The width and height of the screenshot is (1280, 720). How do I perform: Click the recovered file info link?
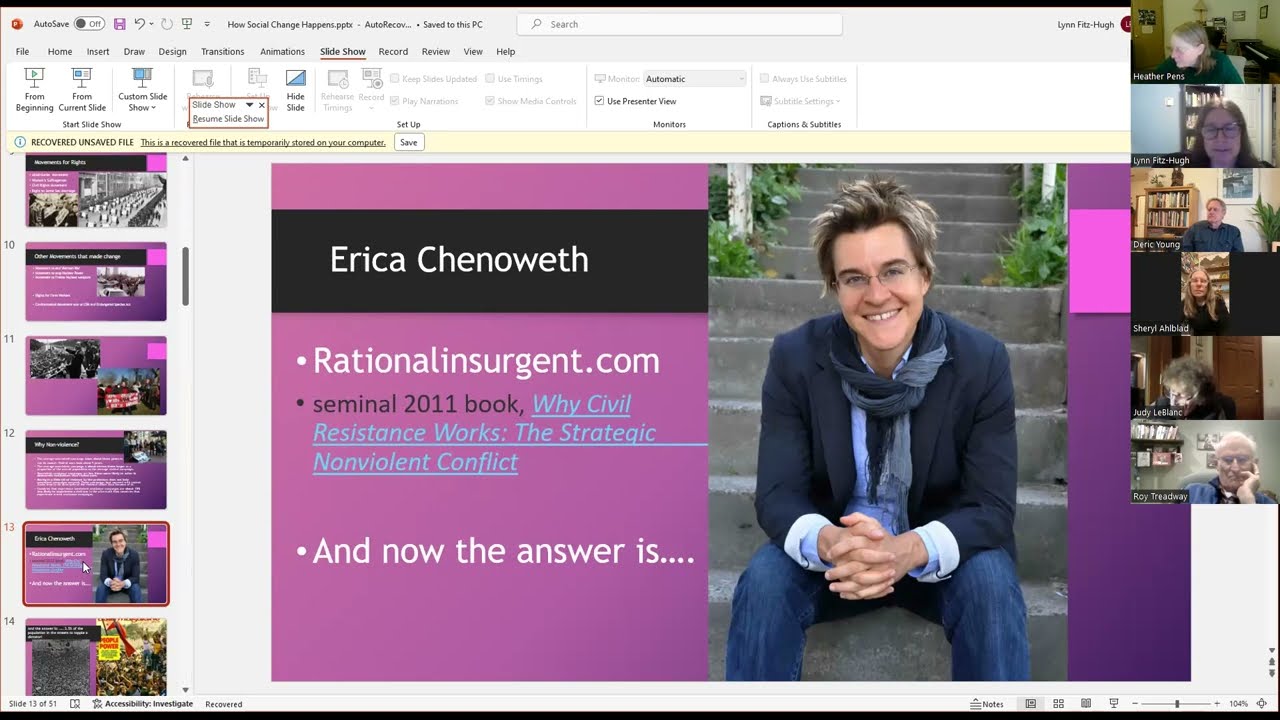[263, 142]
